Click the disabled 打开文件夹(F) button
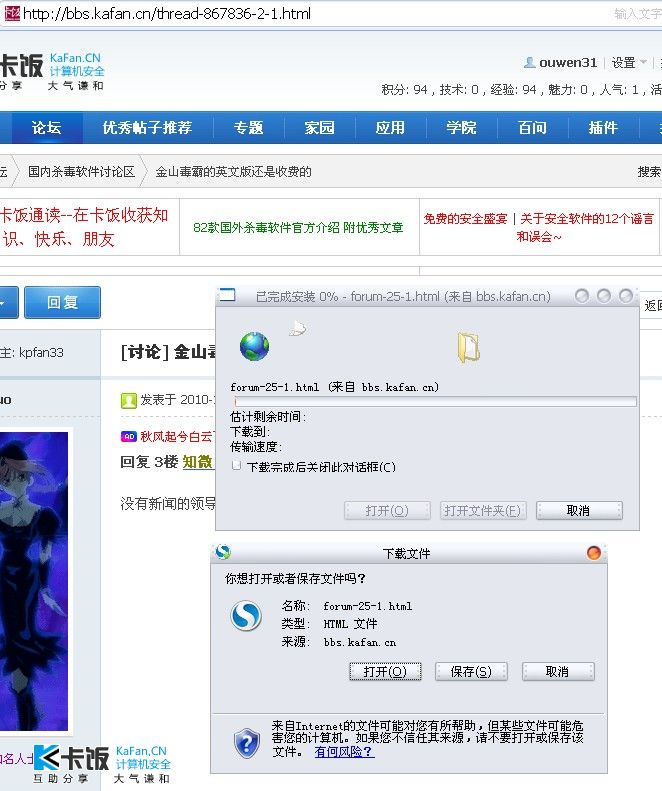 pyautogui.click(x=483, y=511)
